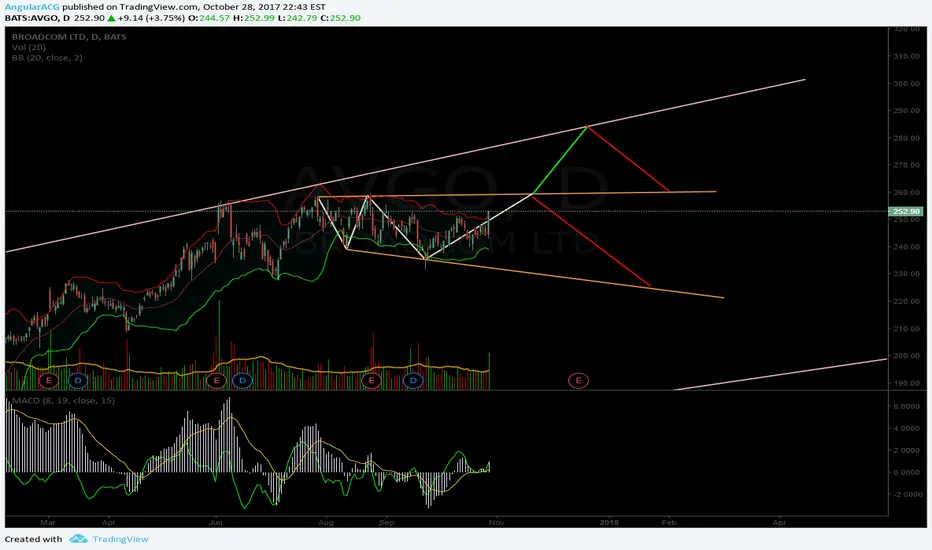Screen dimensions: 932x550
Task: Click the L:242.79 low value
Action: click(298, 18)
